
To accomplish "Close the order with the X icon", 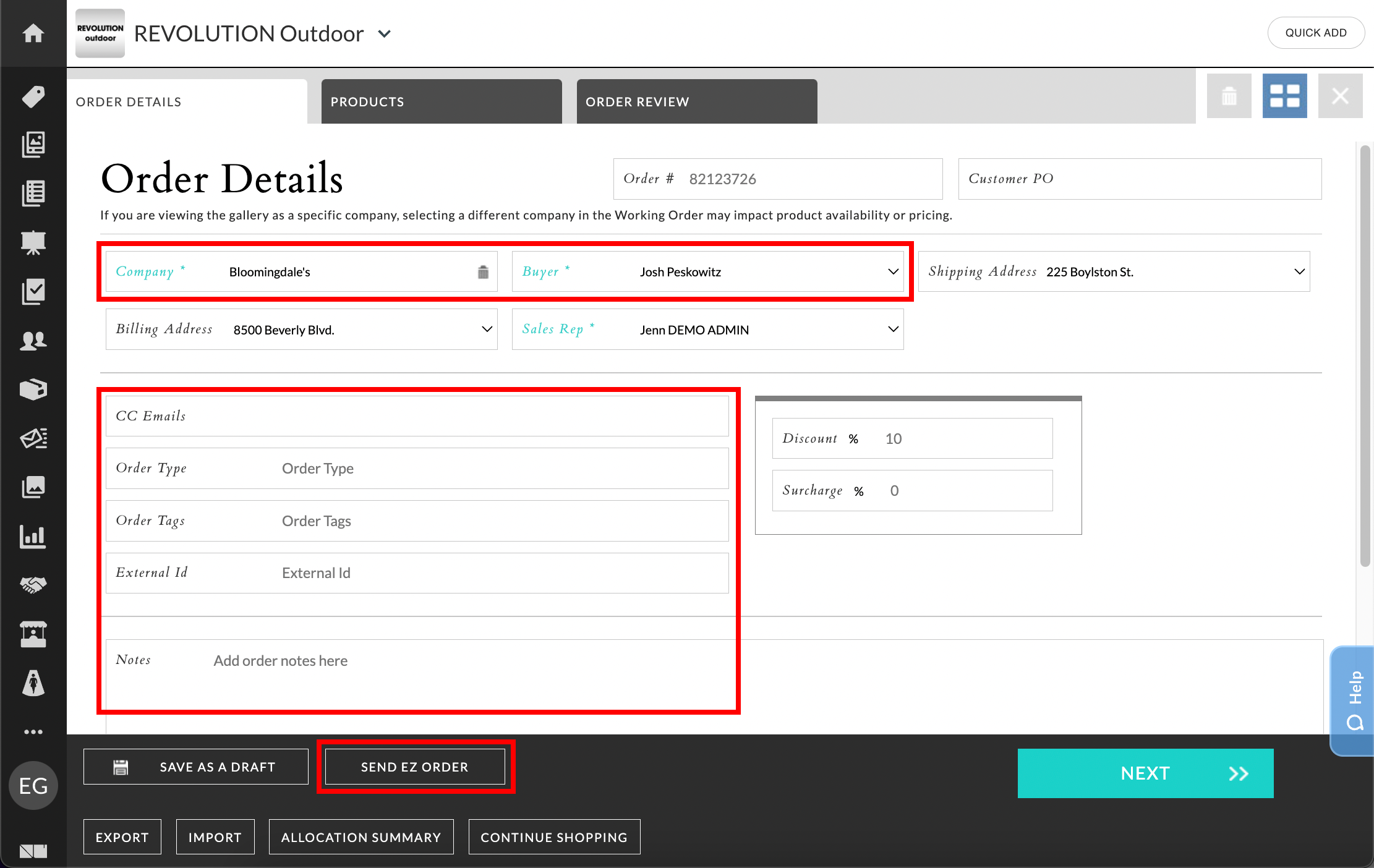I will pyautogui.click(x=1341, y=96).
